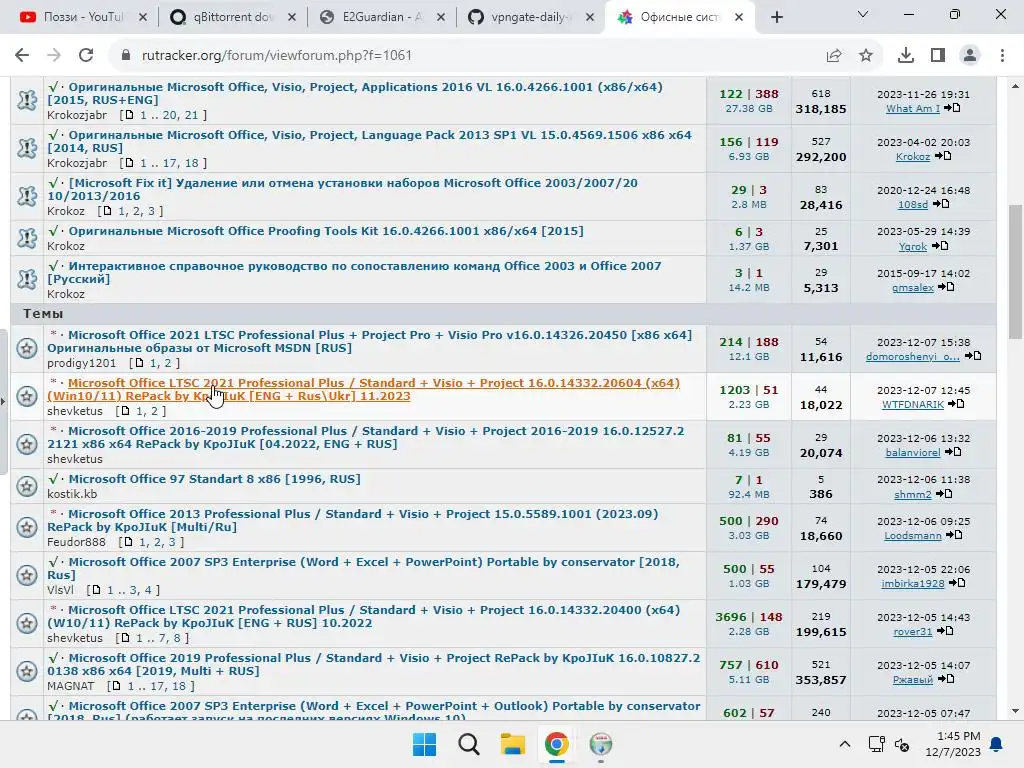Image resolution: width=1024 pixels, height=768 pixels.
Task: Jump to last post by balanviorel icon
Action: pyautogui.click(x=953, y=452)
